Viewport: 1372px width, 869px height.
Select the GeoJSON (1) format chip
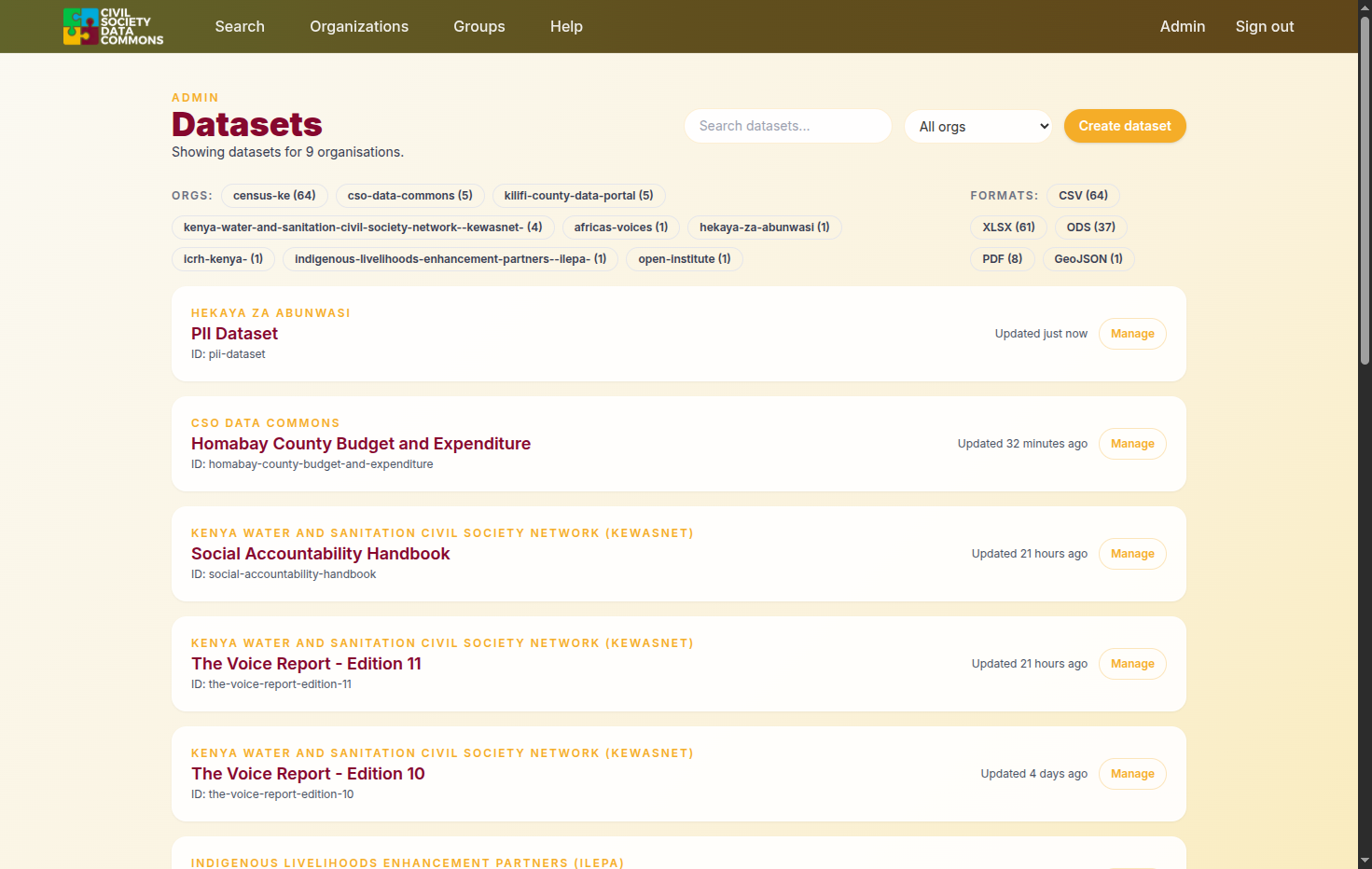click(1088, 259)
